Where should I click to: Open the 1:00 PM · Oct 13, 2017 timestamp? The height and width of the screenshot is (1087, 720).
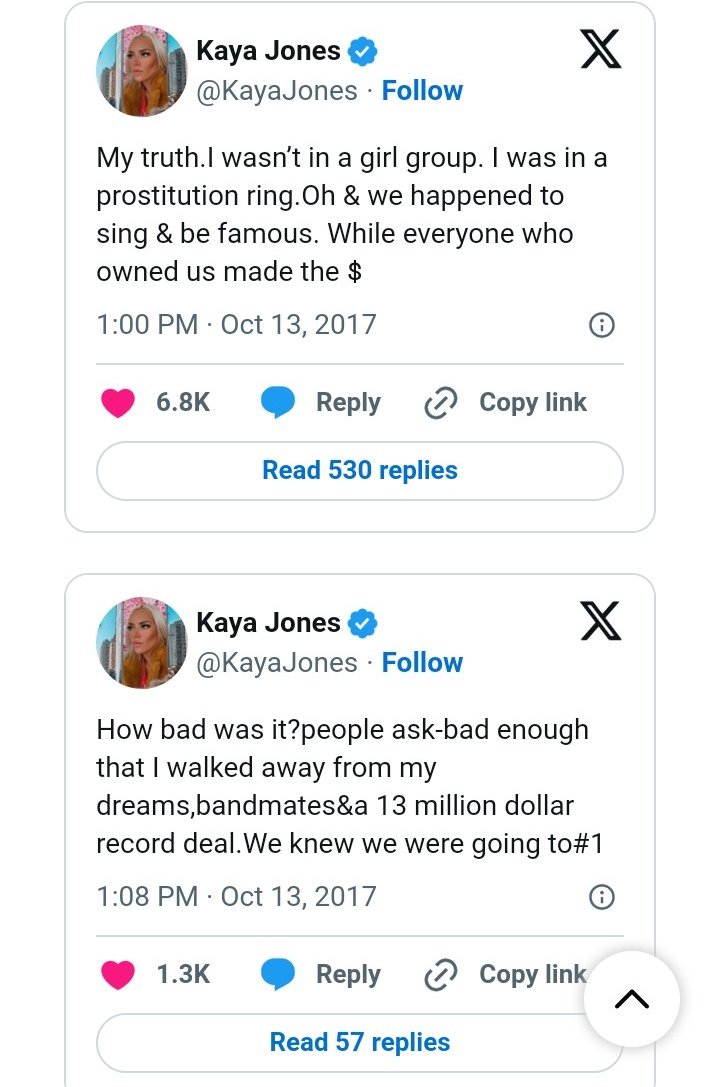[236, 325]
